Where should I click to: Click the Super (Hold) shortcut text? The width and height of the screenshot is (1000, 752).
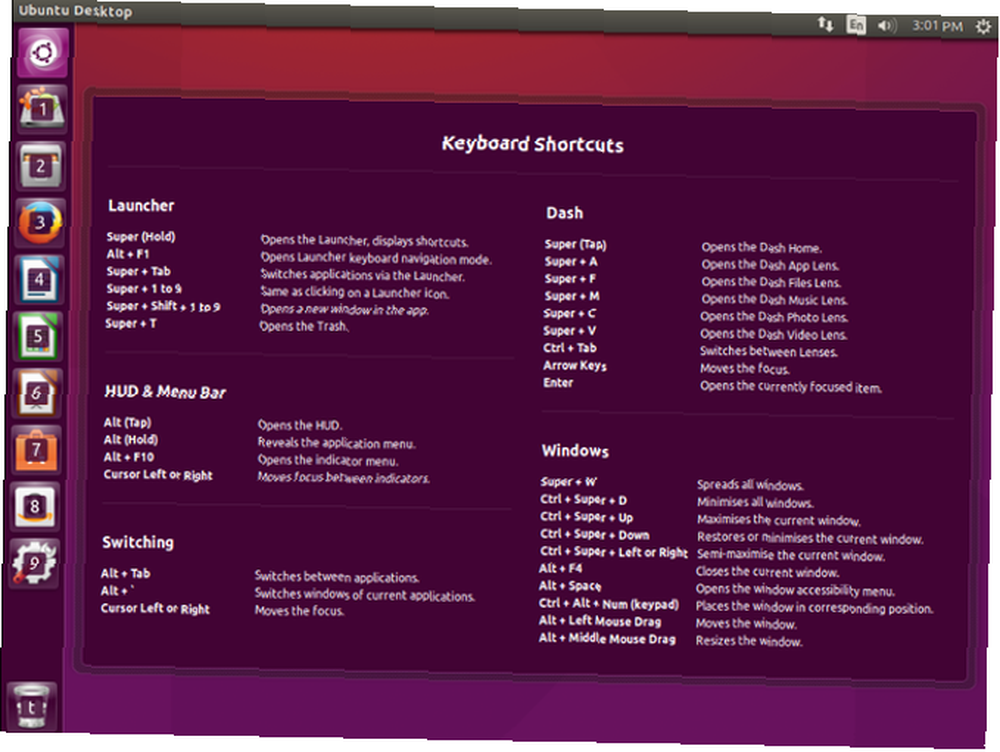[141, 237]
